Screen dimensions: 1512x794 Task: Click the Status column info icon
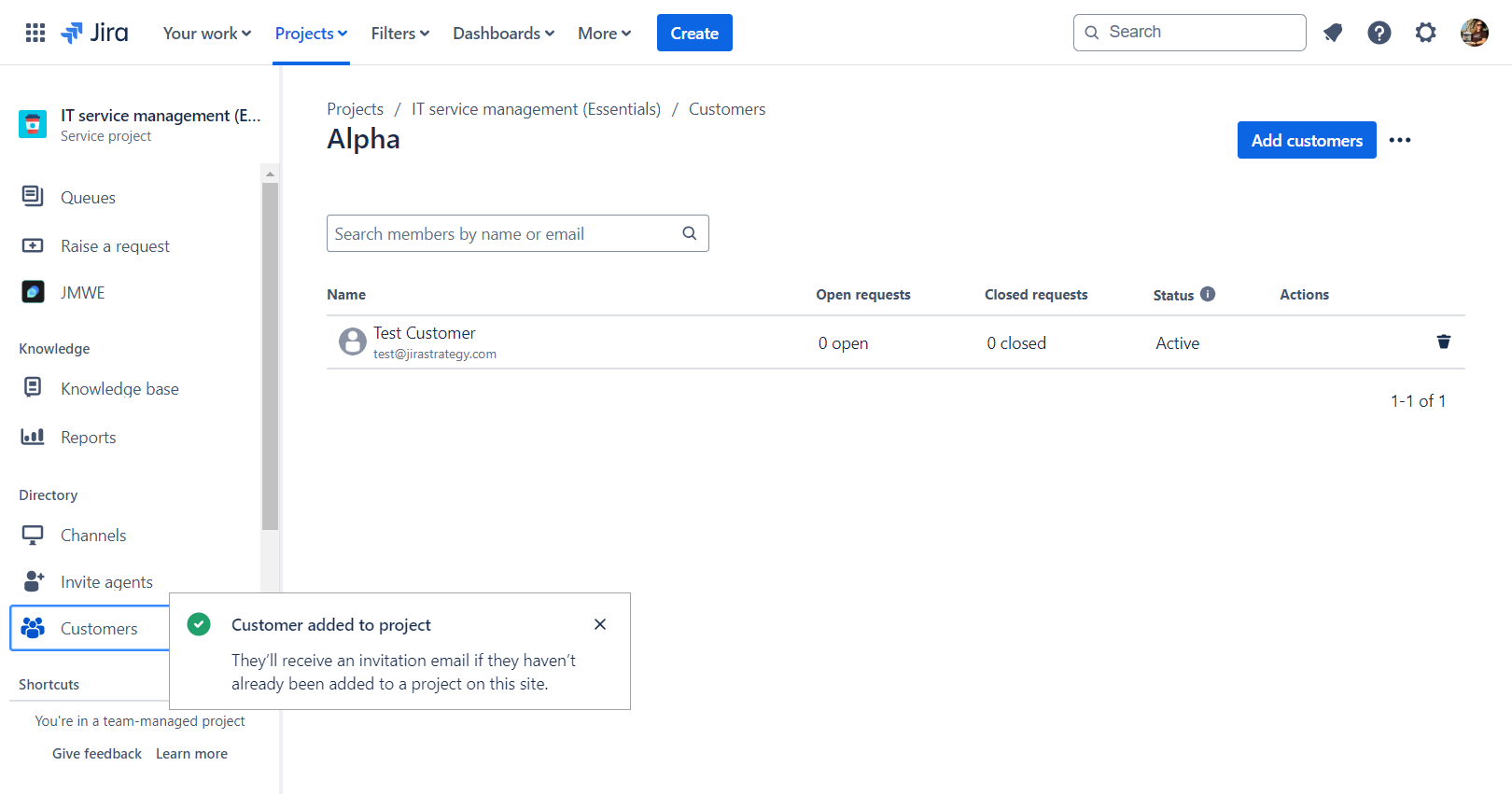(1209, 294)
